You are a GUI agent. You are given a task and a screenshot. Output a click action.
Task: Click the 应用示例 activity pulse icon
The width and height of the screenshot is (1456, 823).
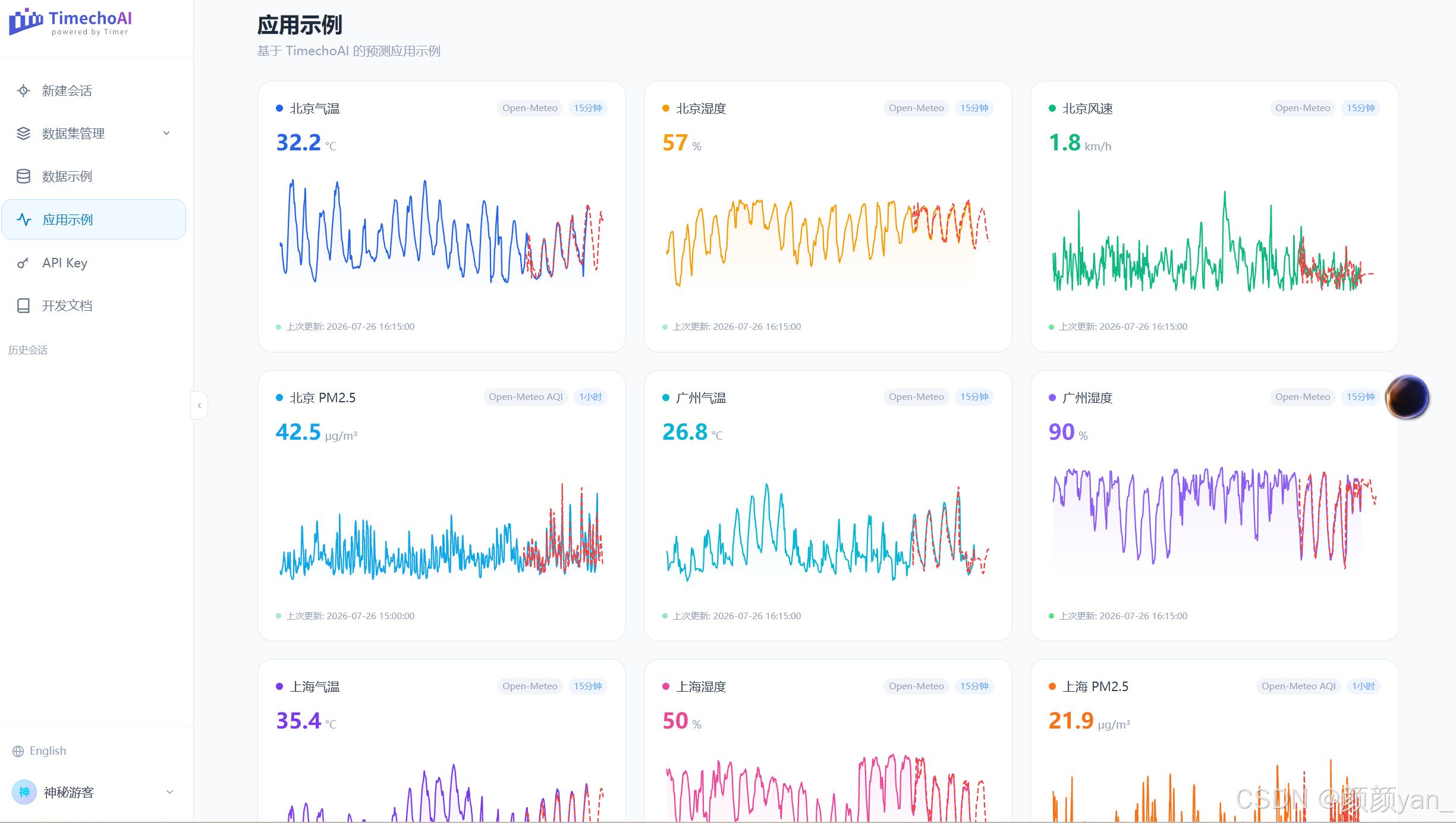[x=24, y=219]
